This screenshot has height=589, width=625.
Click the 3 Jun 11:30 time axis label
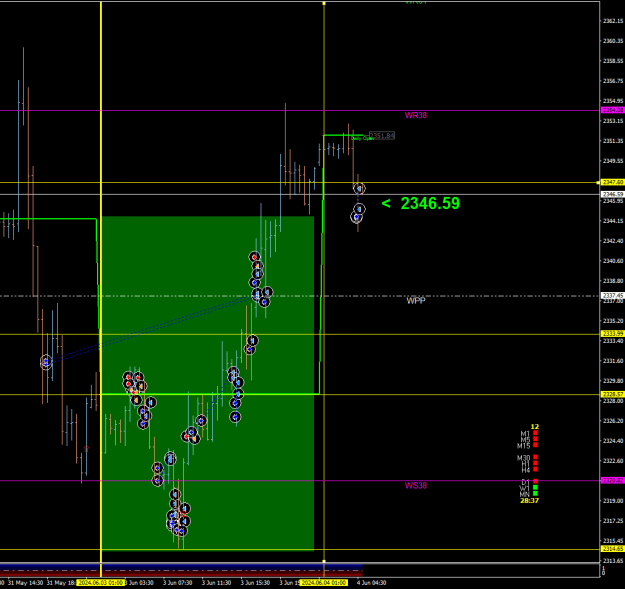(216, 583)
